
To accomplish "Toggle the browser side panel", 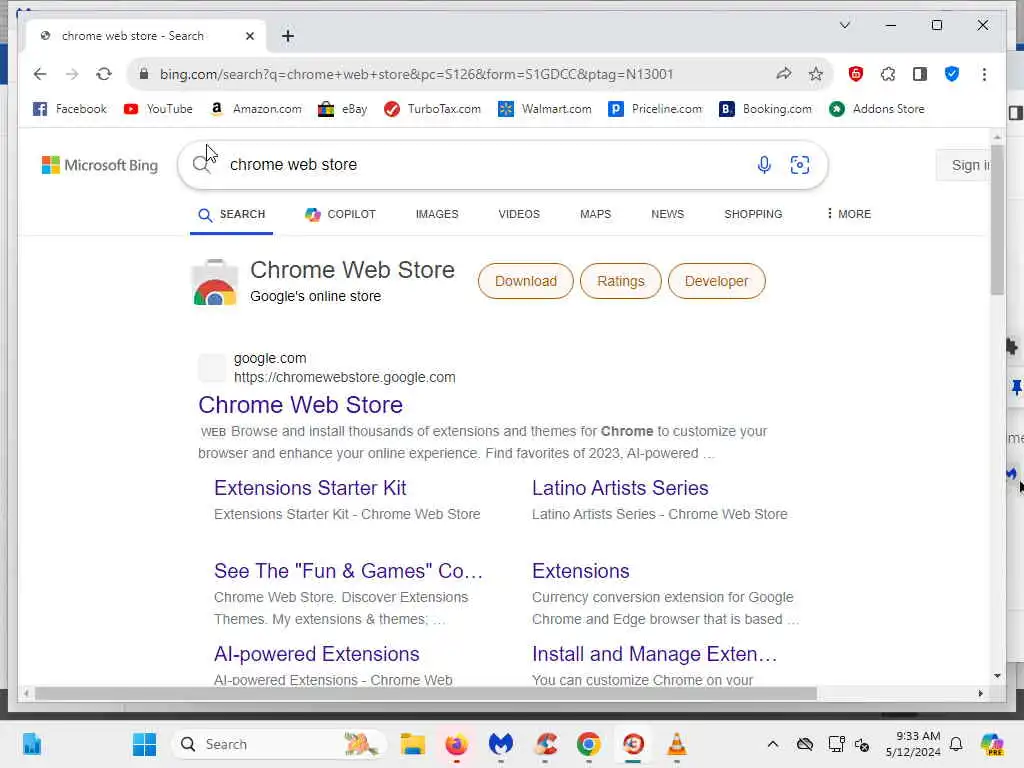I will [920, 74].
